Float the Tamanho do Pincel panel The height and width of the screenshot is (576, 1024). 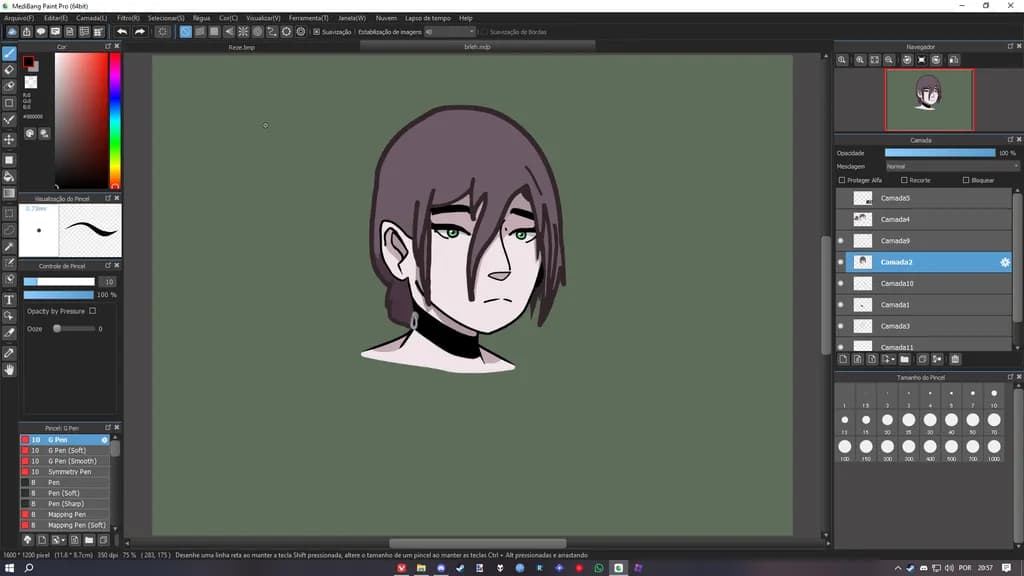(1010, 377)
